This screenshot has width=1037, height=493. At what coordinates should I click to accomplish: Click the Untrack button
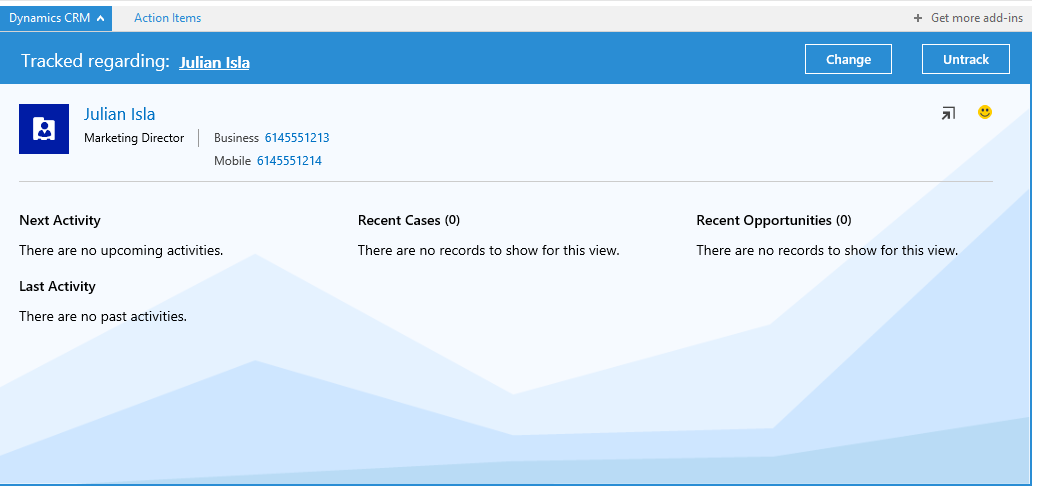pyautogui.click(x=965, y=59)
